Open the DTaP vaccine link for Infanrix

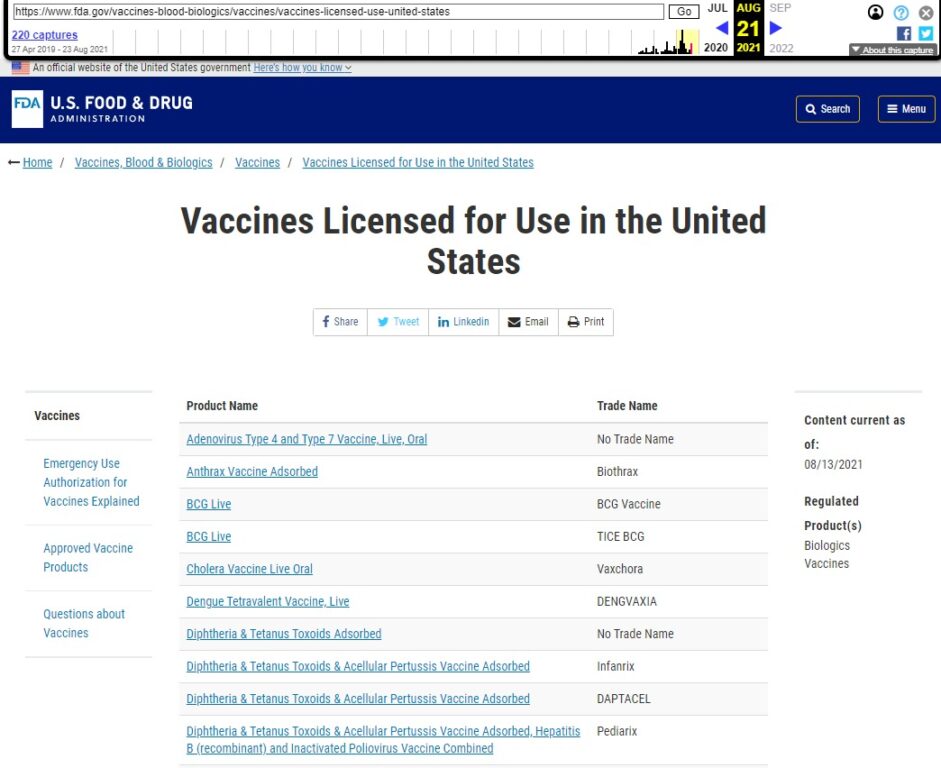pyautogui.click(x=358, y=666)
